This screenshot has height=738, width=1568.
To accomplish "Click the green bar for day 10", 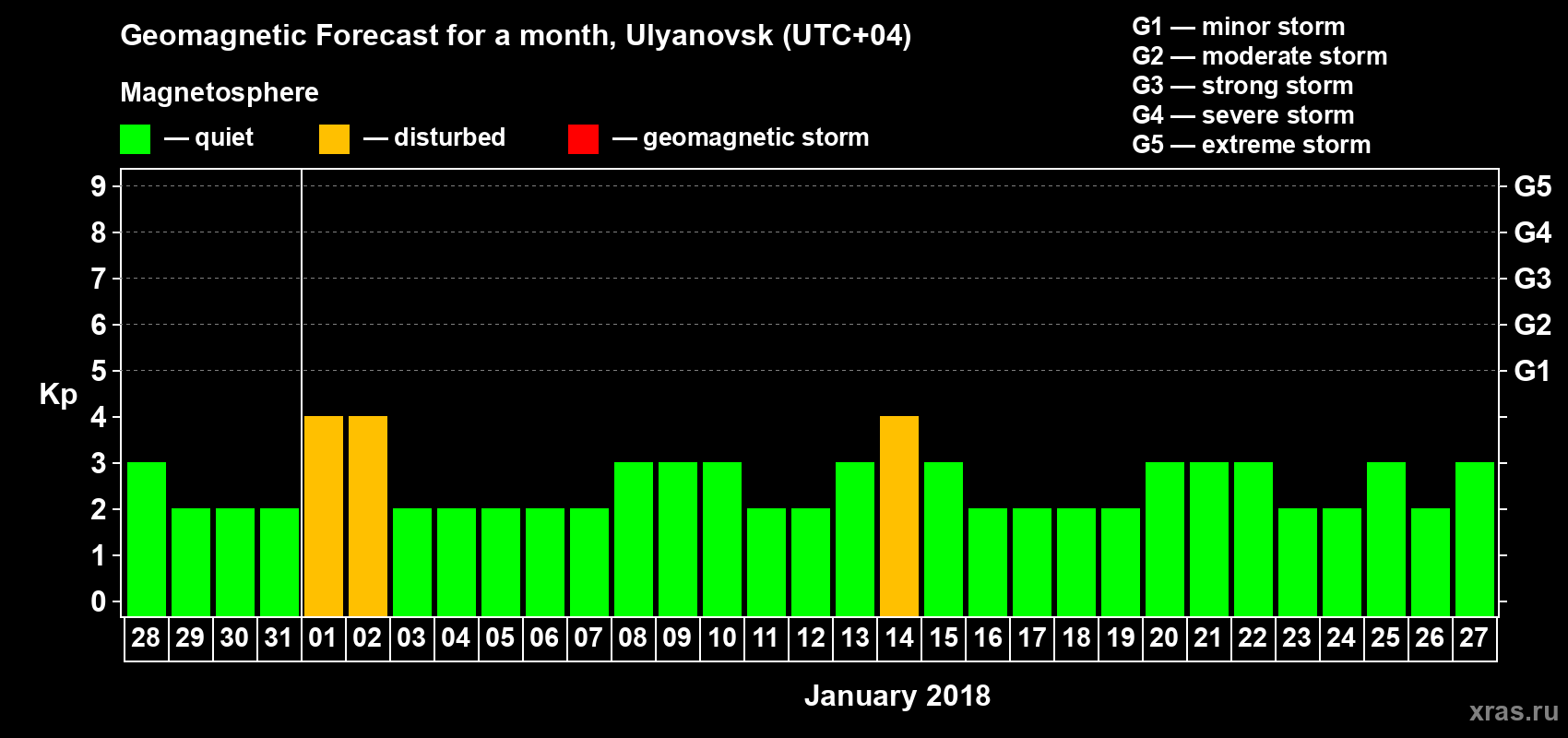I will 722,540.
